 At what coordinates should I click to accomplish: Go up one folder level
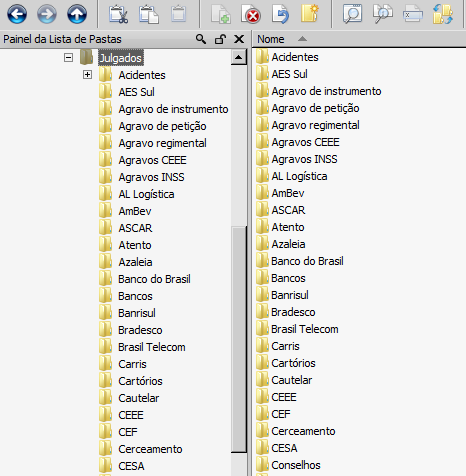pos(77,14)
